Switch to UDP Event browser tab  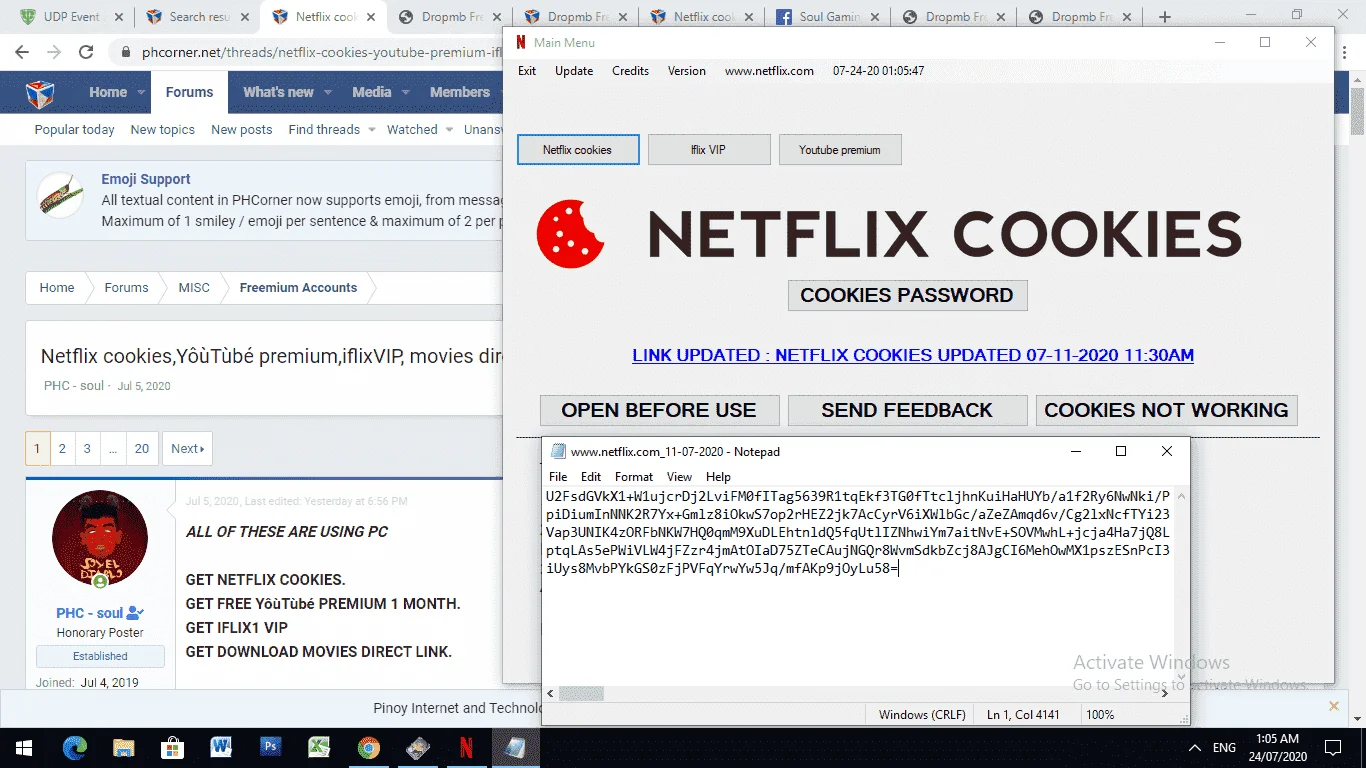point(70,17)
